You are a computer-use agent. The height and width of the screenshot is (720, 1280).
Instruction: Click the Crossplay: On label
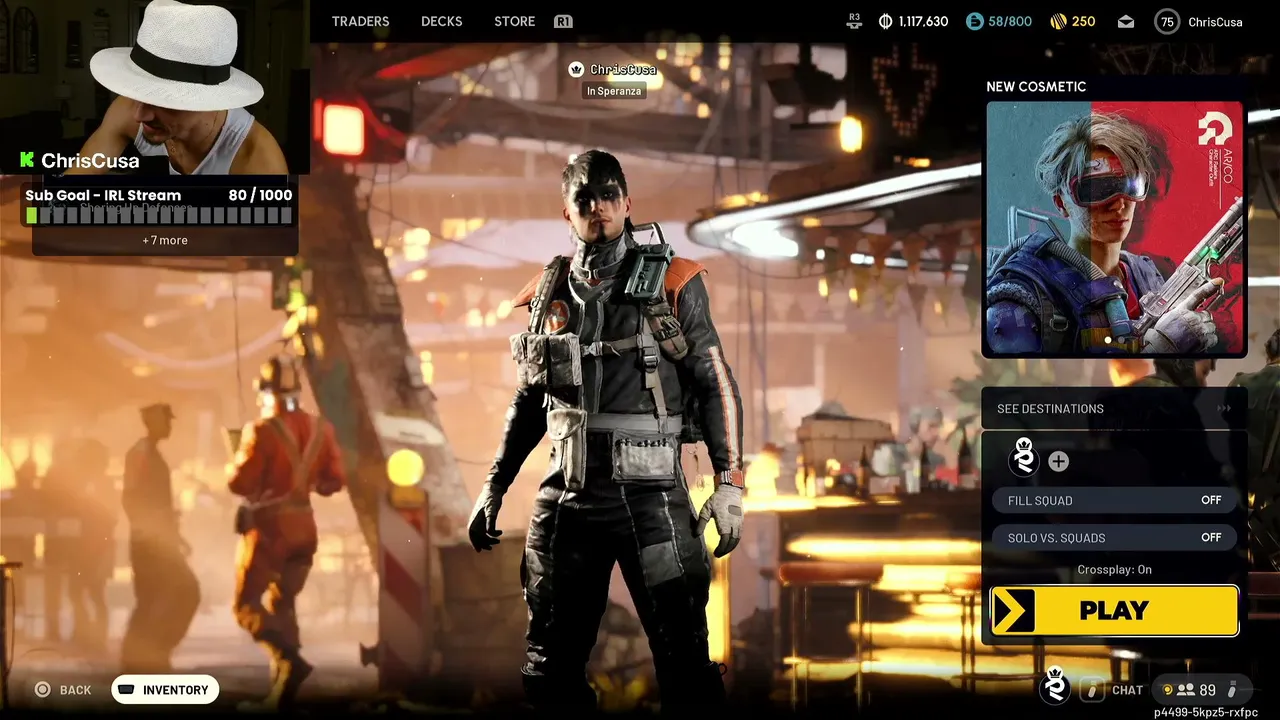[1114, 570]
